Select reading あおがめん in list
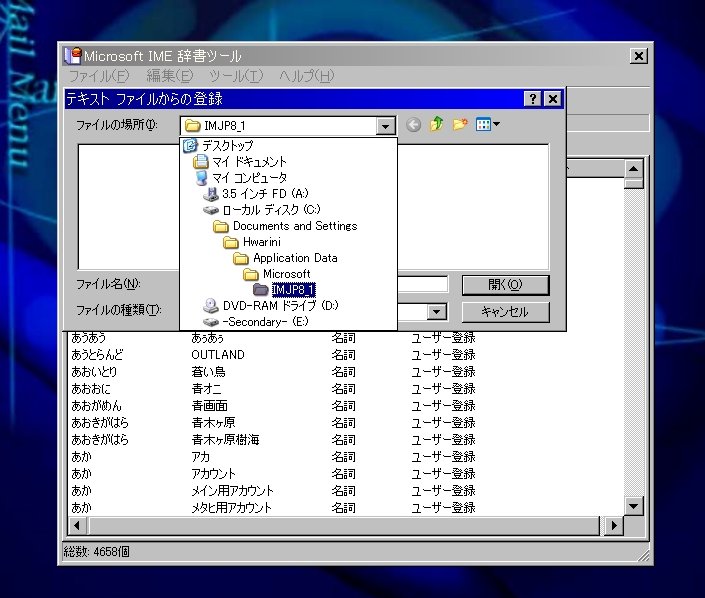Screen dimensions: 705x598 pyautogui.click(x=96, y=406)
